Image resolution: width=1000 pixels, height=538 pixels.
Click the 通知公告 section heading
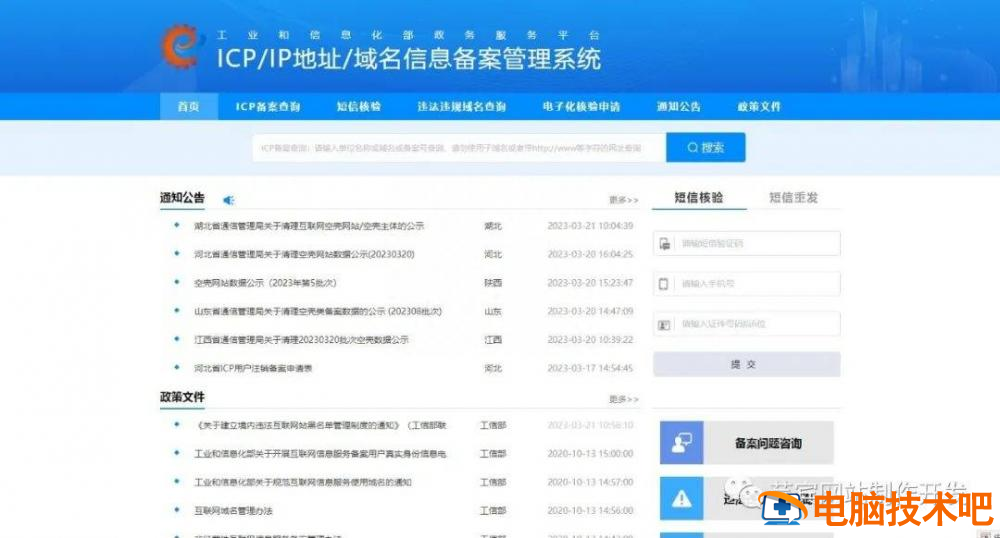182,198
